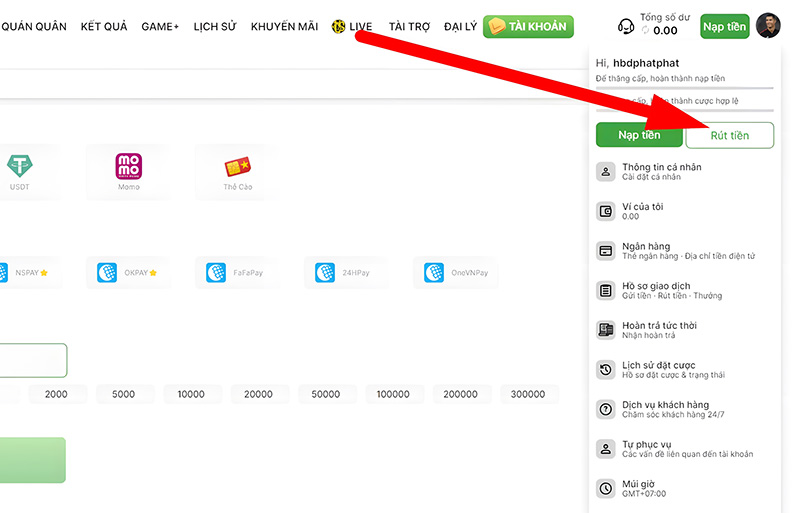
Task: Open the KHUYẾN MÃI menu tab
Action: point(284,27)
